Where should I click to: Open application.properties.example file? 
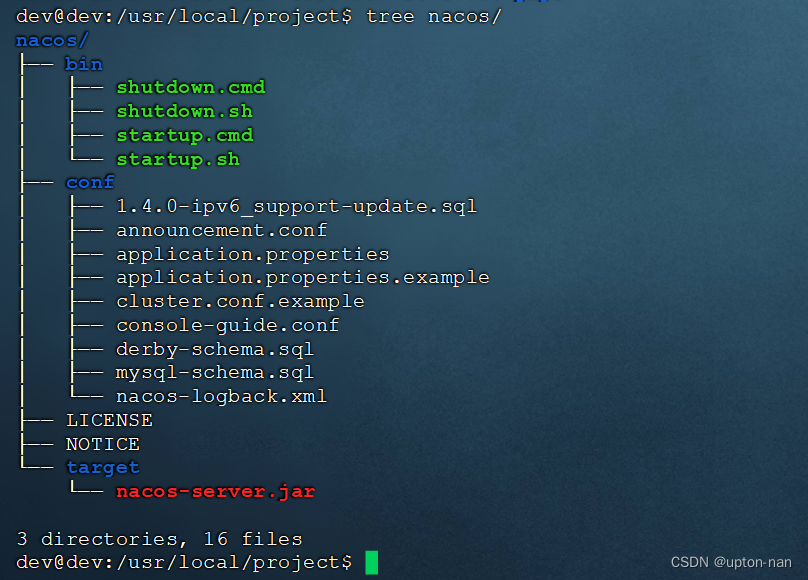302,277
